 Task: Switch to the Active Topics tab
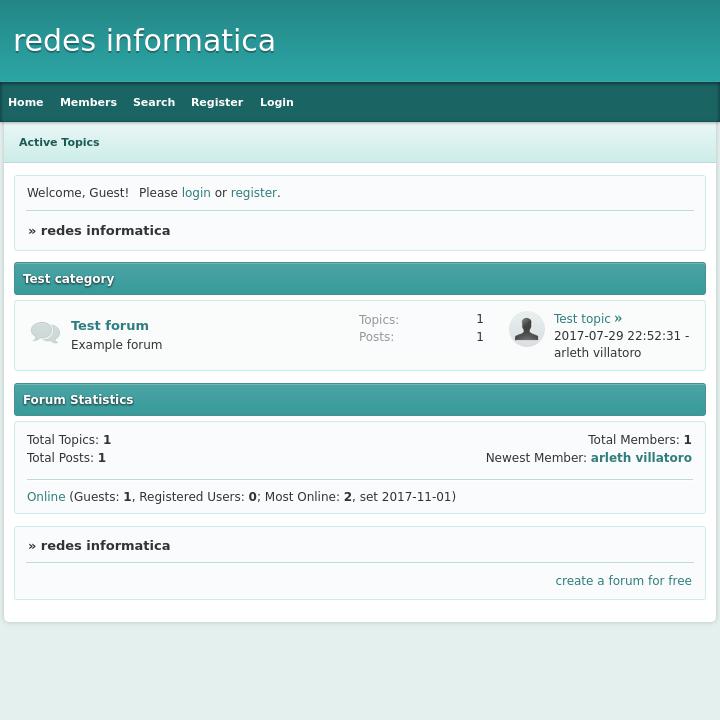59,142
